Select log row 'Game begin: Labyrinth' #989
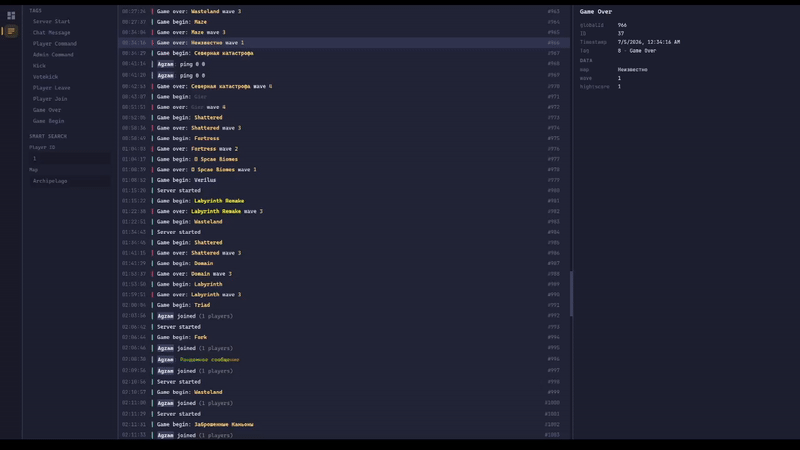Screen dimensions: 800x450 click(344, 284)
